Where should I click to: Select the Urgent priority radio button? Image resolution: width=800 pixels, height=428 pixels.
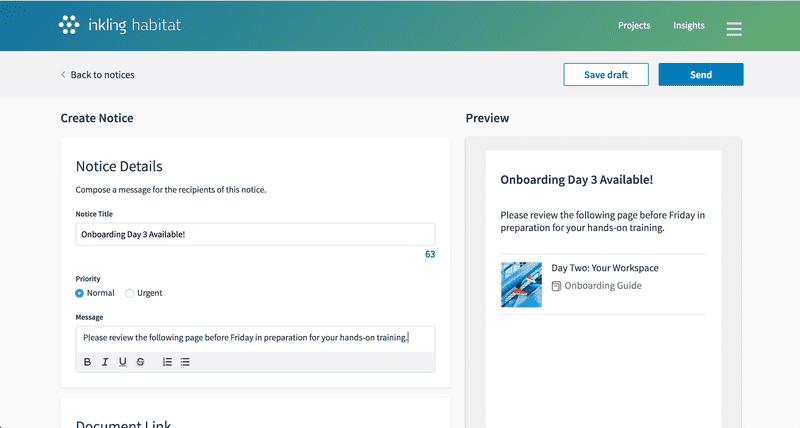[x=130, y=293]
